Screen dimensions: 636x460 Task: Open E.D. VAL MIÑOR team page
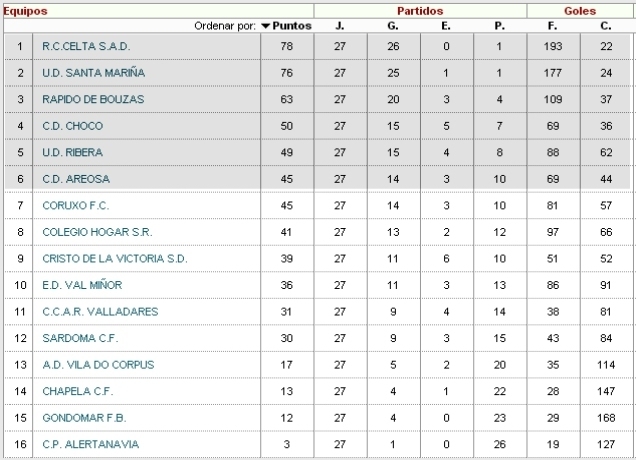coord(82,285)
